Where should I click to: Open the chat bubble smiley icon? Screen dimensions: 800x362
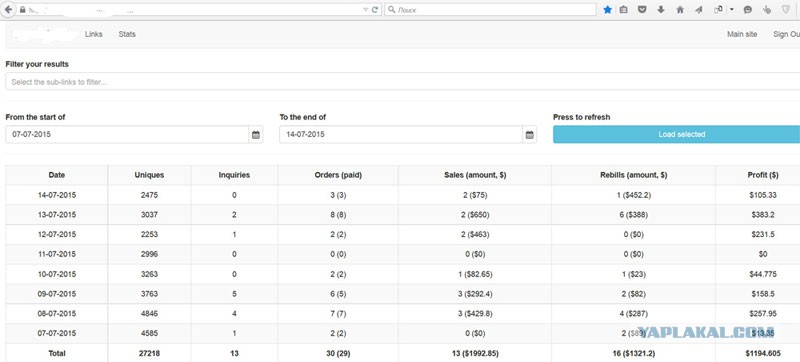coord(747,10)
